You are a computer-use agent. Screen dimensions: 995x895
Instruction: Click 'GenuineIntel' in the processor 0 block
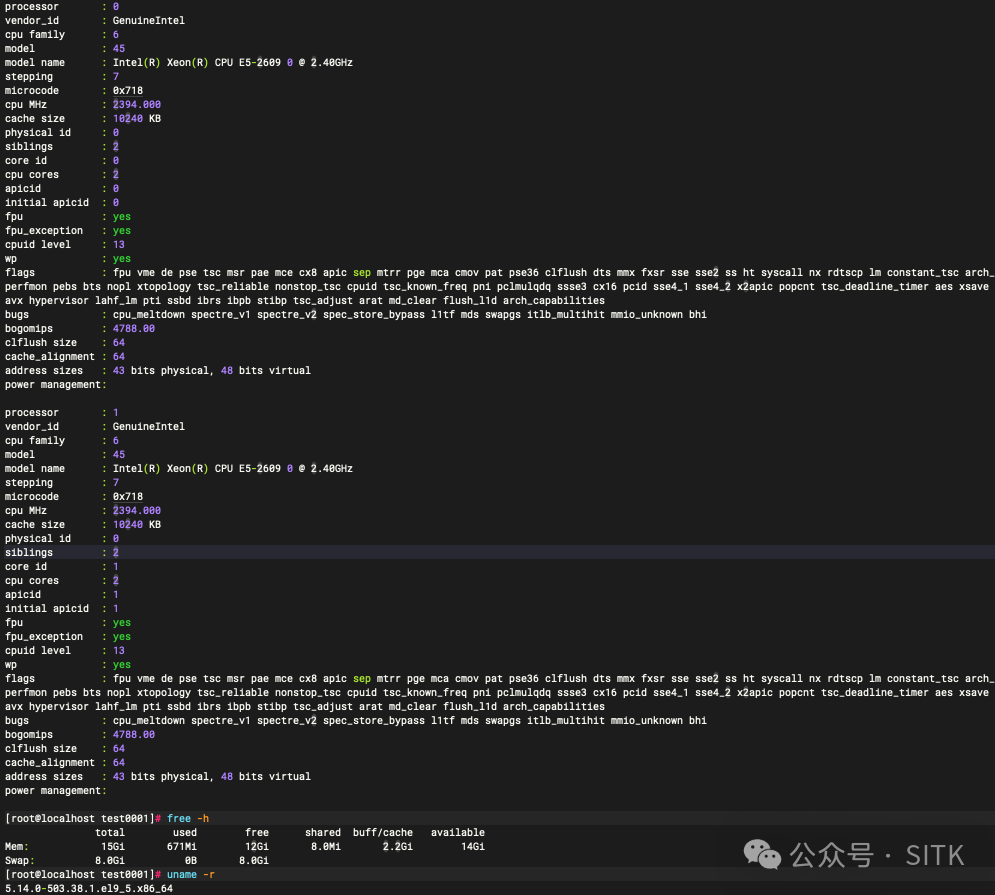[148, 20]
